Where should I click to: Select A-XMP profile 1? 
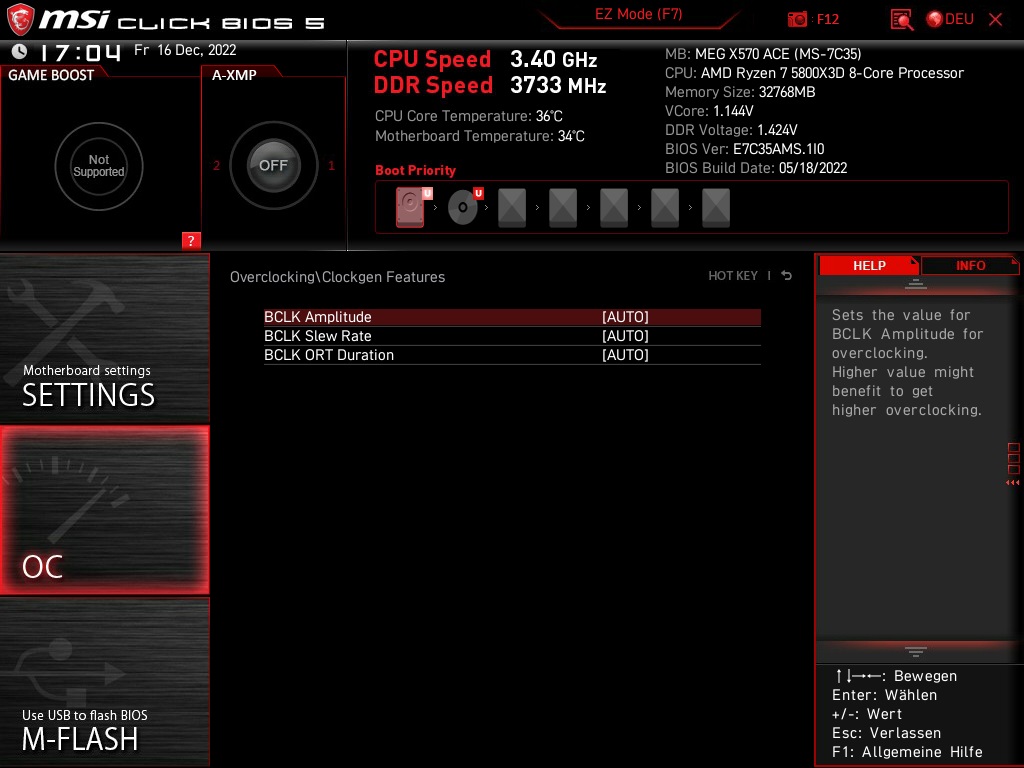coord(331,166)
